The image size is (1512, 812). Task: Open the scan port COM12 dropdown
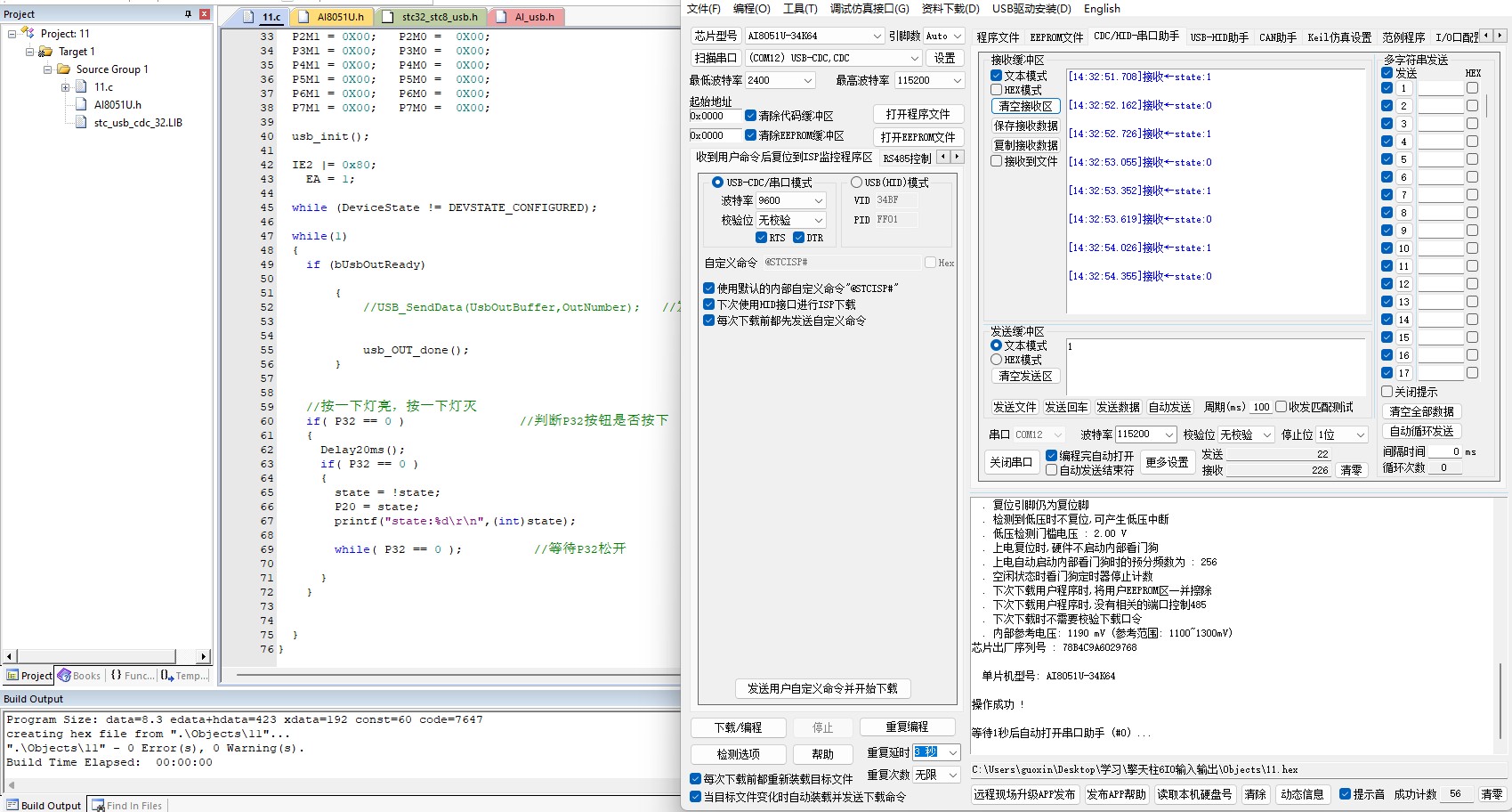pyautogui.click(x=914, y=58)
